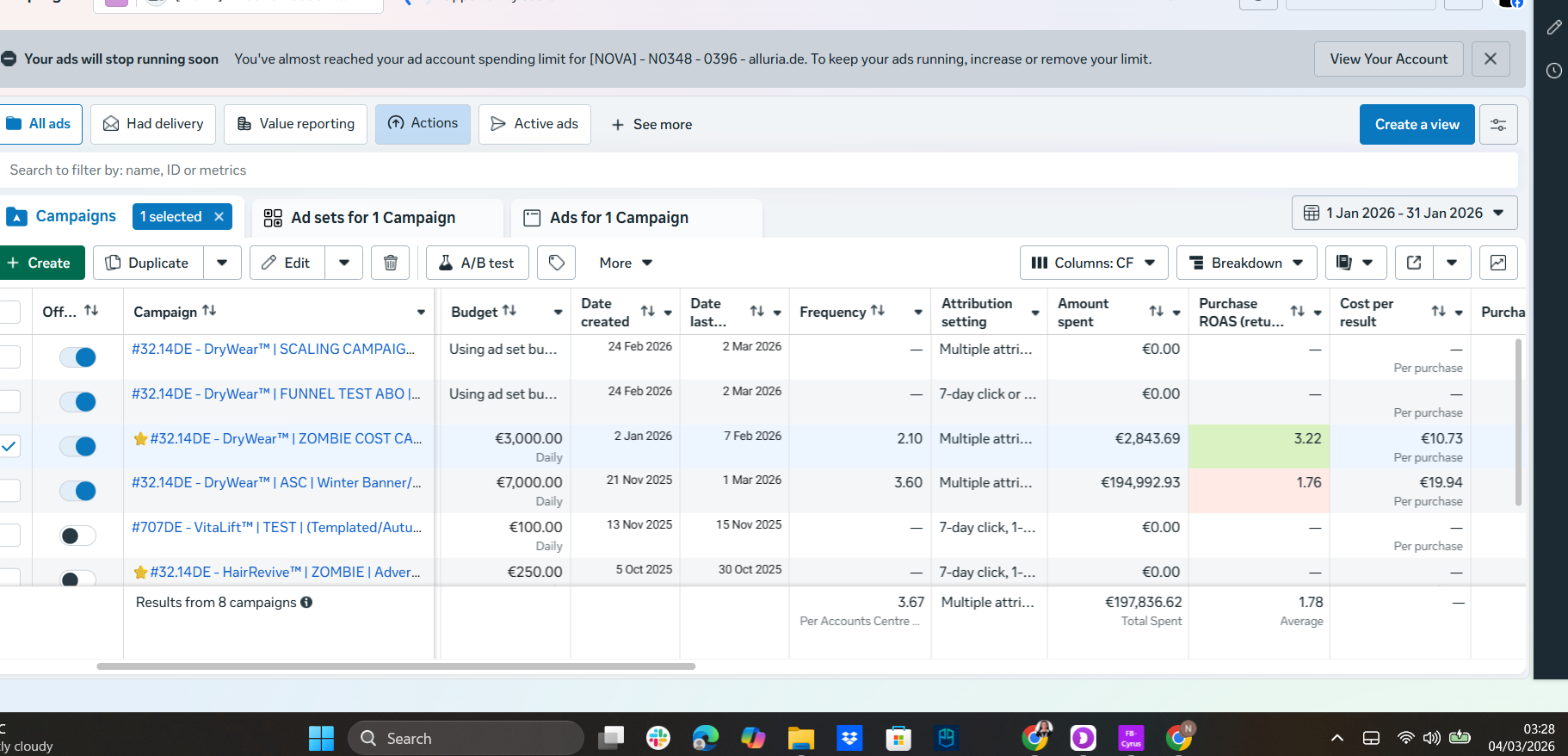Open the Duplicate options dropdown arrow
The width and height of the screenshot is (1568, 756).
point(222,263)
